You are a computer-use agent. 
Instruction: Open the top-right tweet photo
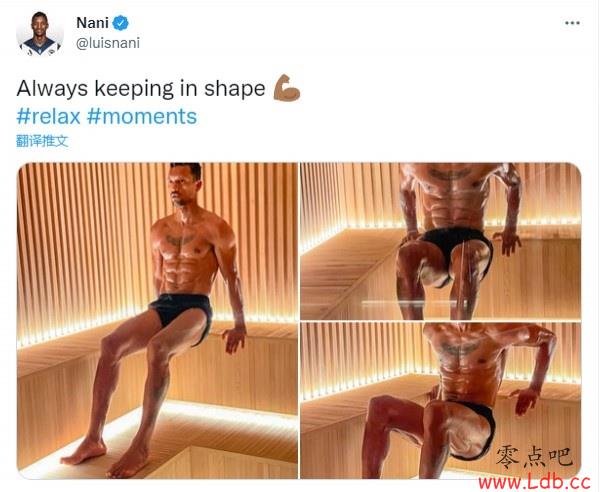point(441,241)
